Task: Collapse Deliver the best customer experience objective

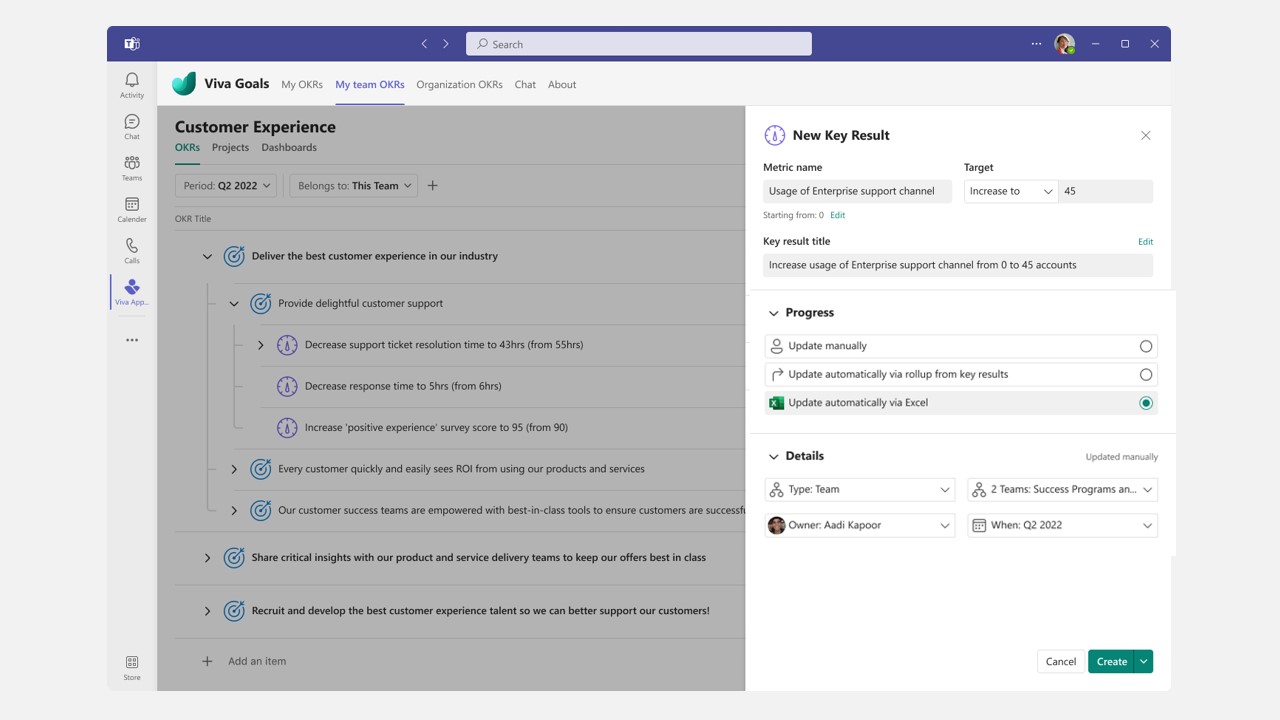Action: [207, 257]
